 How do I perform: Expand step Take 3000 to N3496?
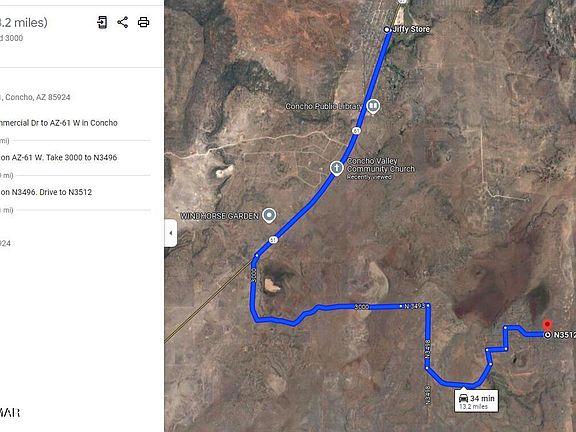[x=59, y=158]
